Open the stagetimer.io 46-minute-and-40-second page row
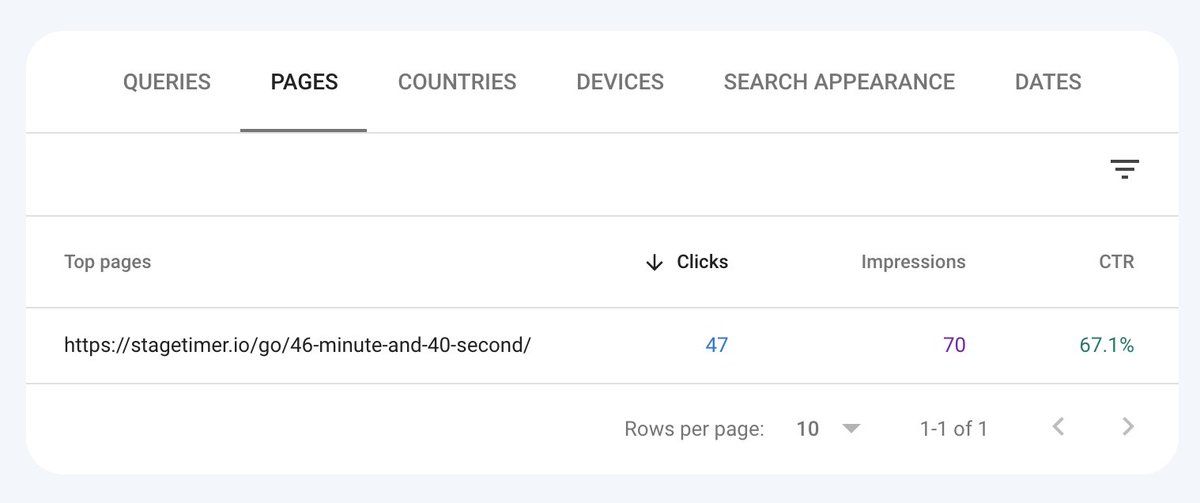This screenshot has width=1200, height=503. (x=600, y=345)
